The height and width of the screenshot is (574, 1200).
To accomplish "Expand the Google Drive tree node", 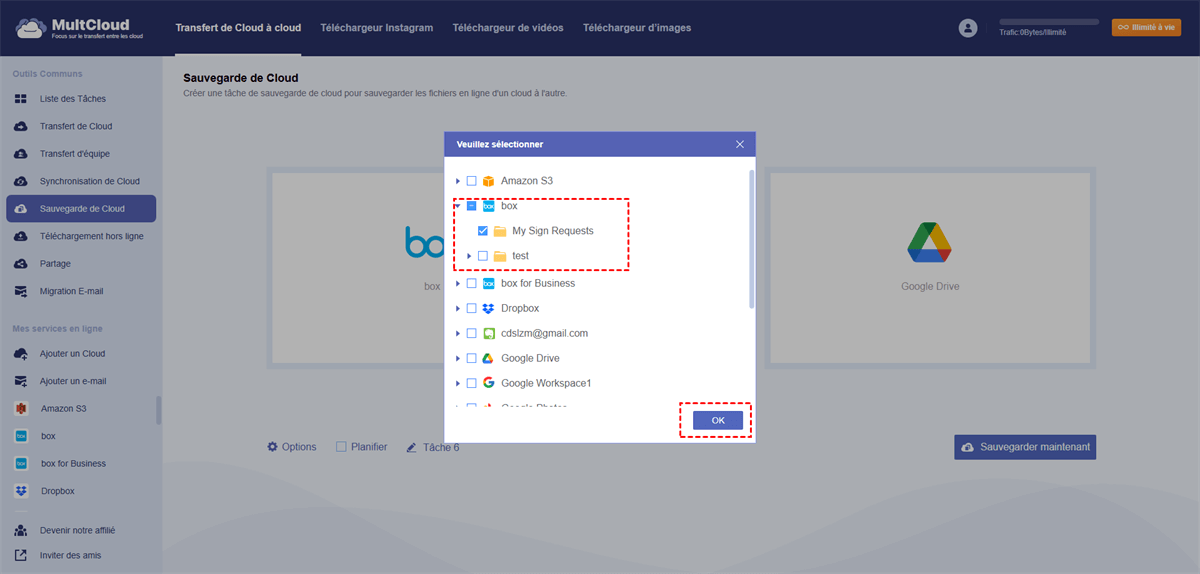I will pos(458,358).
